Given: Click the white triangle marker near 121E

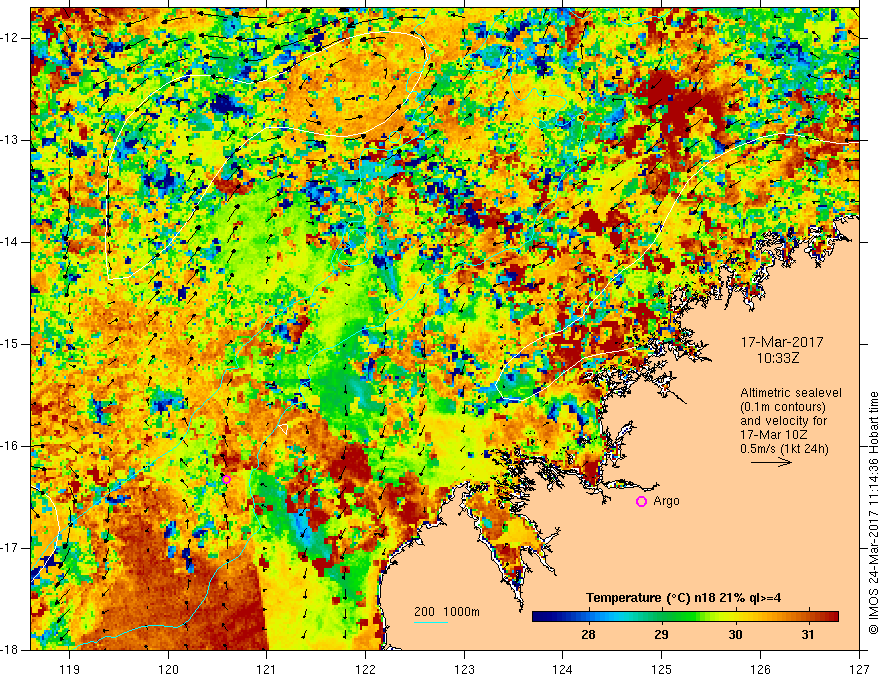Looking at the screenshot, I should [284, 429].
